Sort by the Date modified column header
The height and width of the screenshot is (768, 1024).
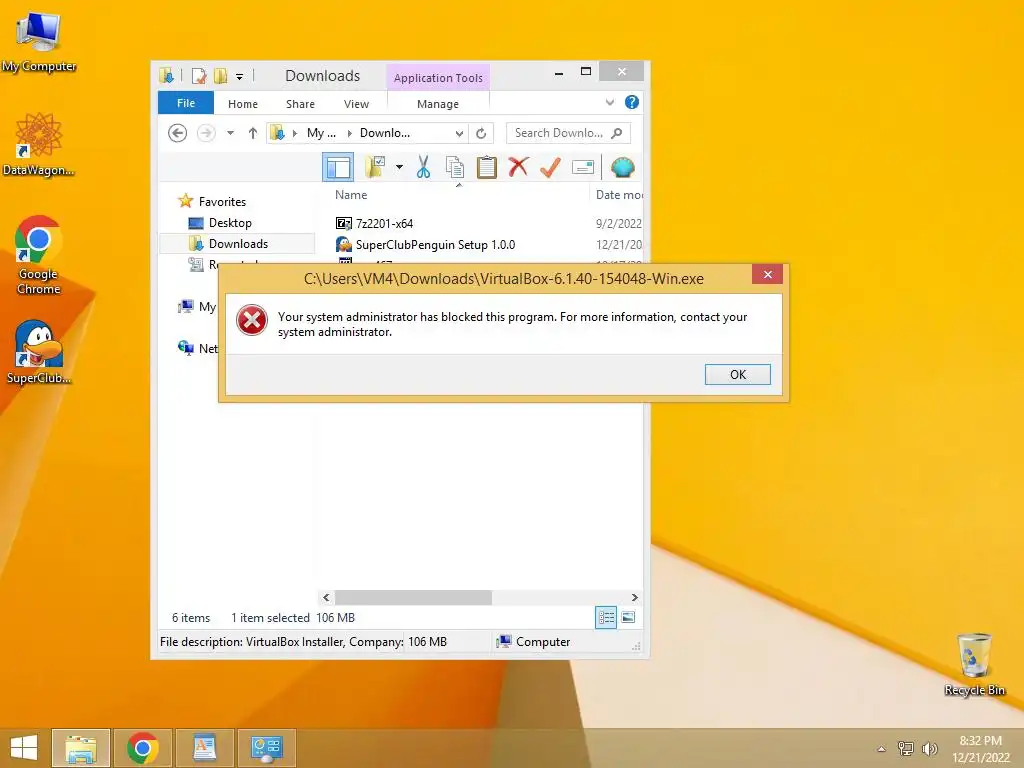619,195
